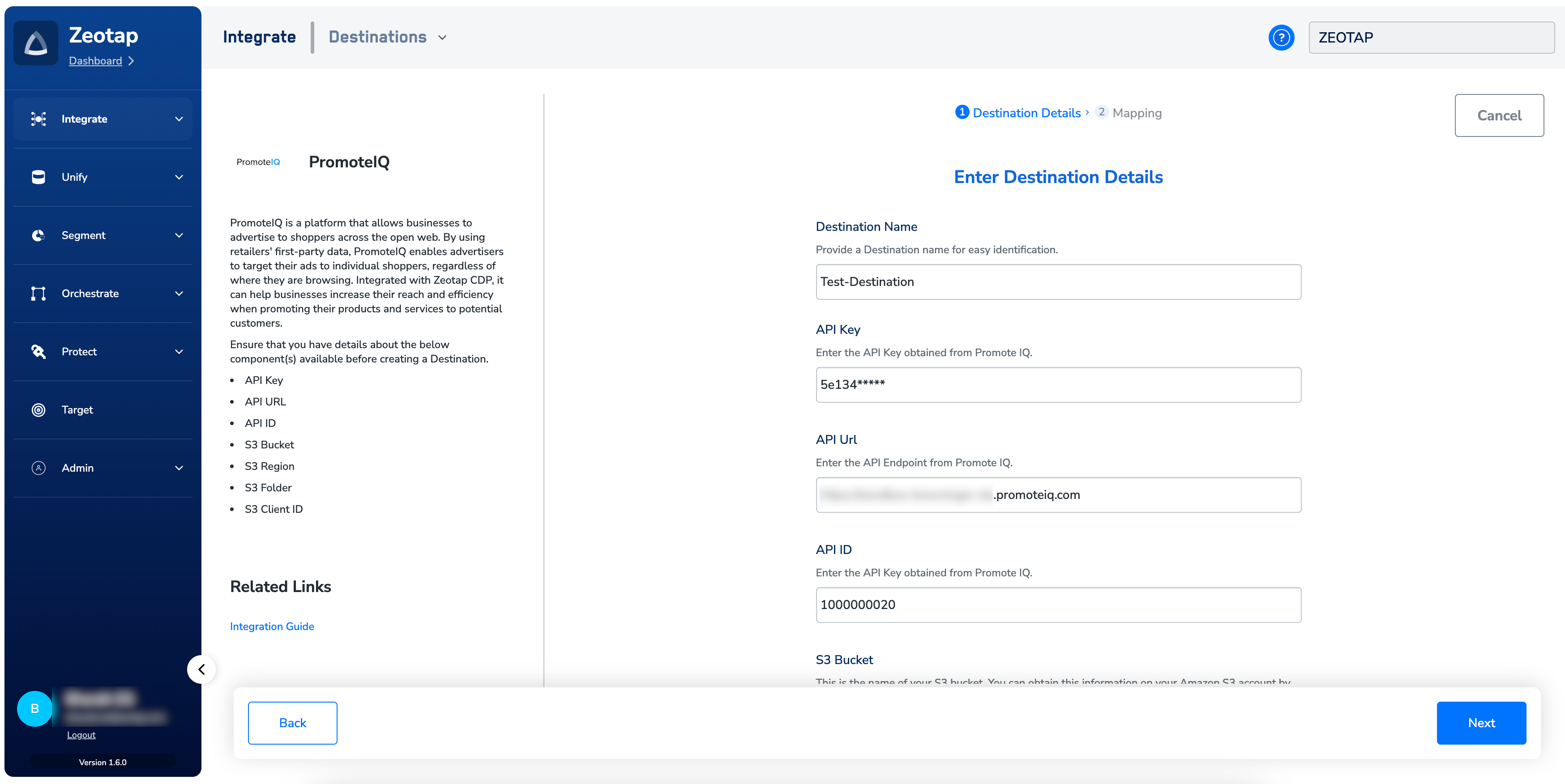Open Target via its bullseye icon

(x=38, y=410)
